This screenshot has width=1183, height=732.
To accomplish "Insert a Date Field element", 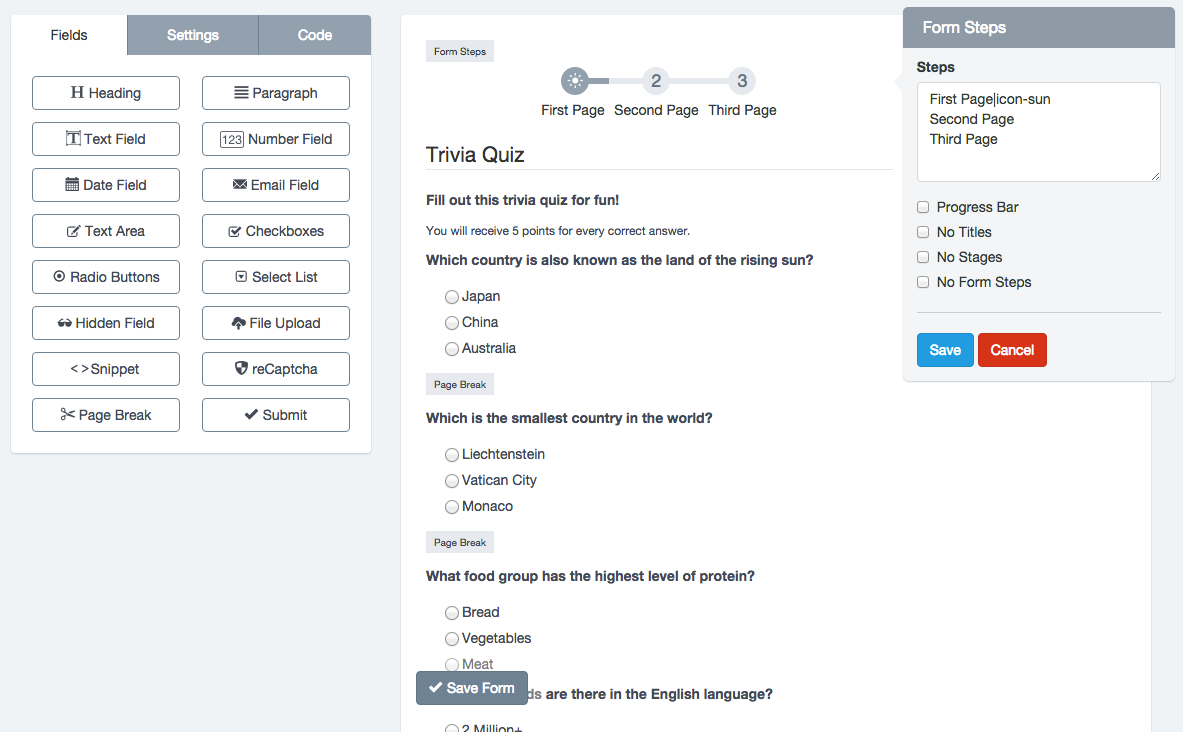I will pyautogui.click(x=106, y=185).
